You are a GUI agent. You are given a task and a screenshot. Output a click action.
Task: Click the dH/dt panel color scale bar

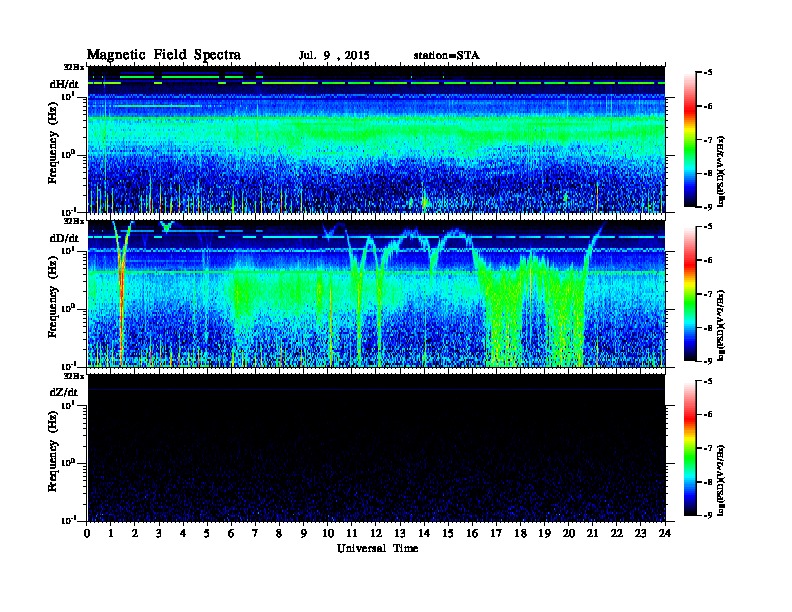tap(690, 140)
